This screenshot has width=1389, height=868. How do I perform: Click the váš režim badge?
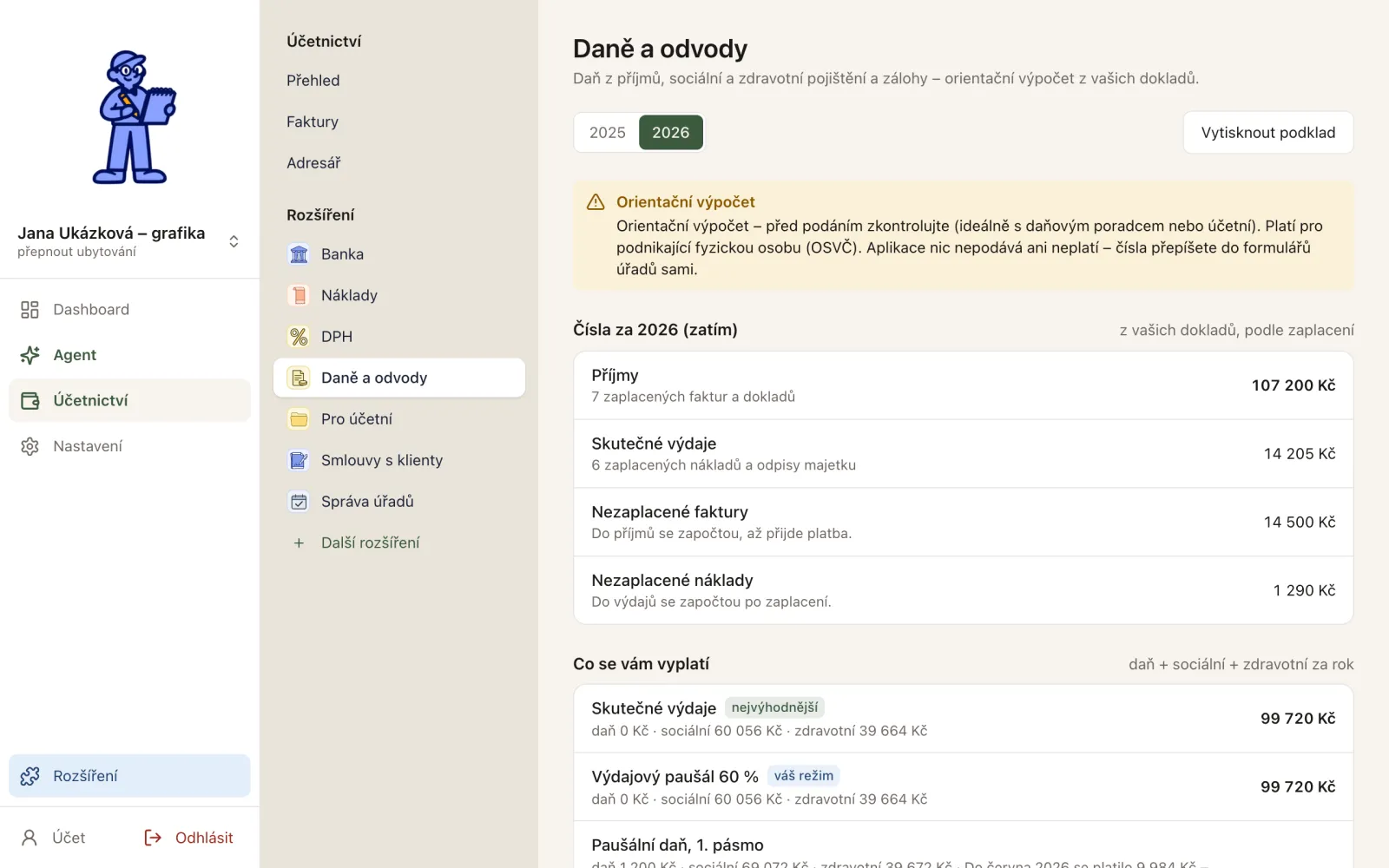(x=804, y=776)
